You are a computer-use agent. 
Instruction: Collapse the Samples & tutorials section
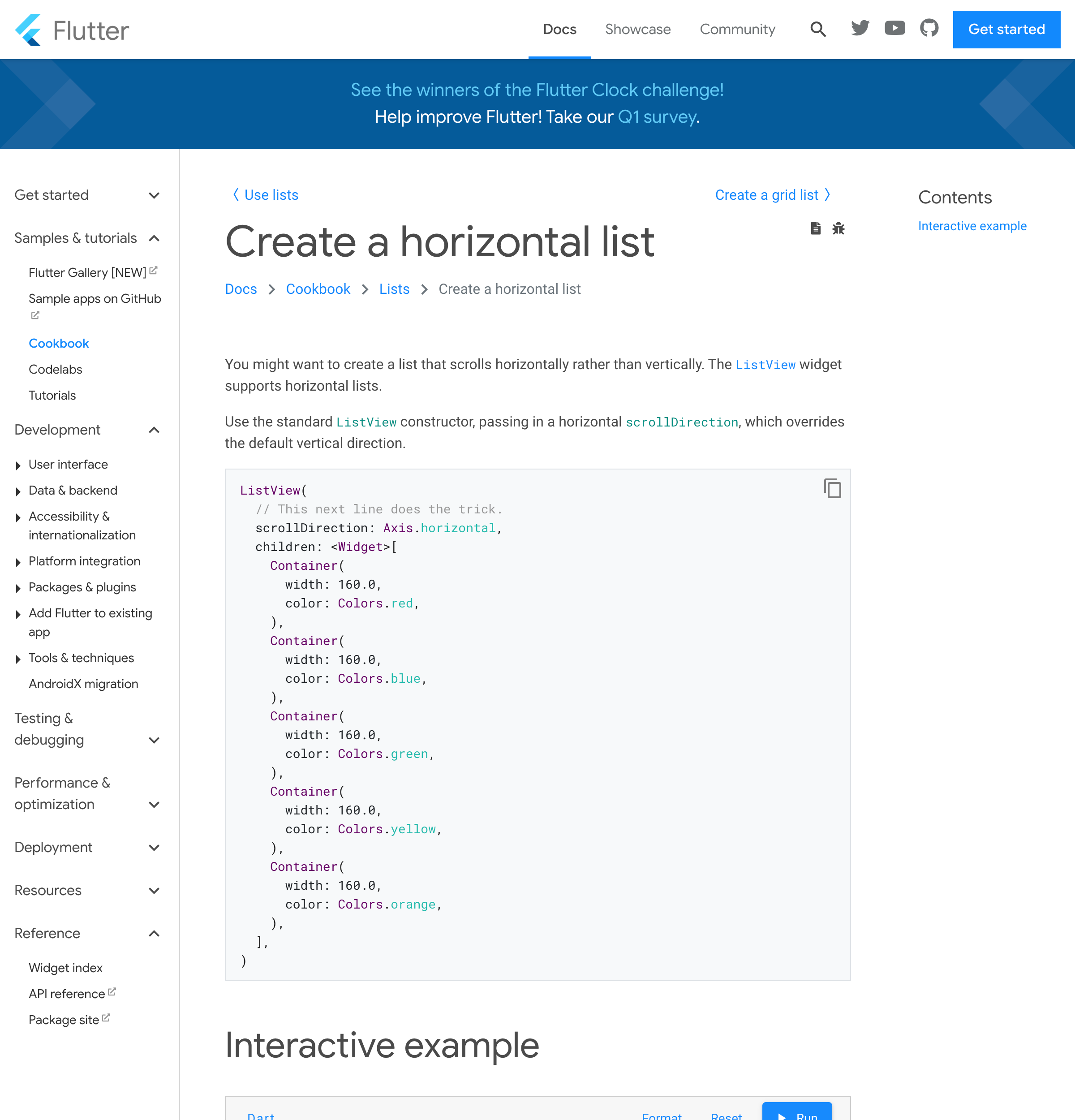tap(87, 238)
